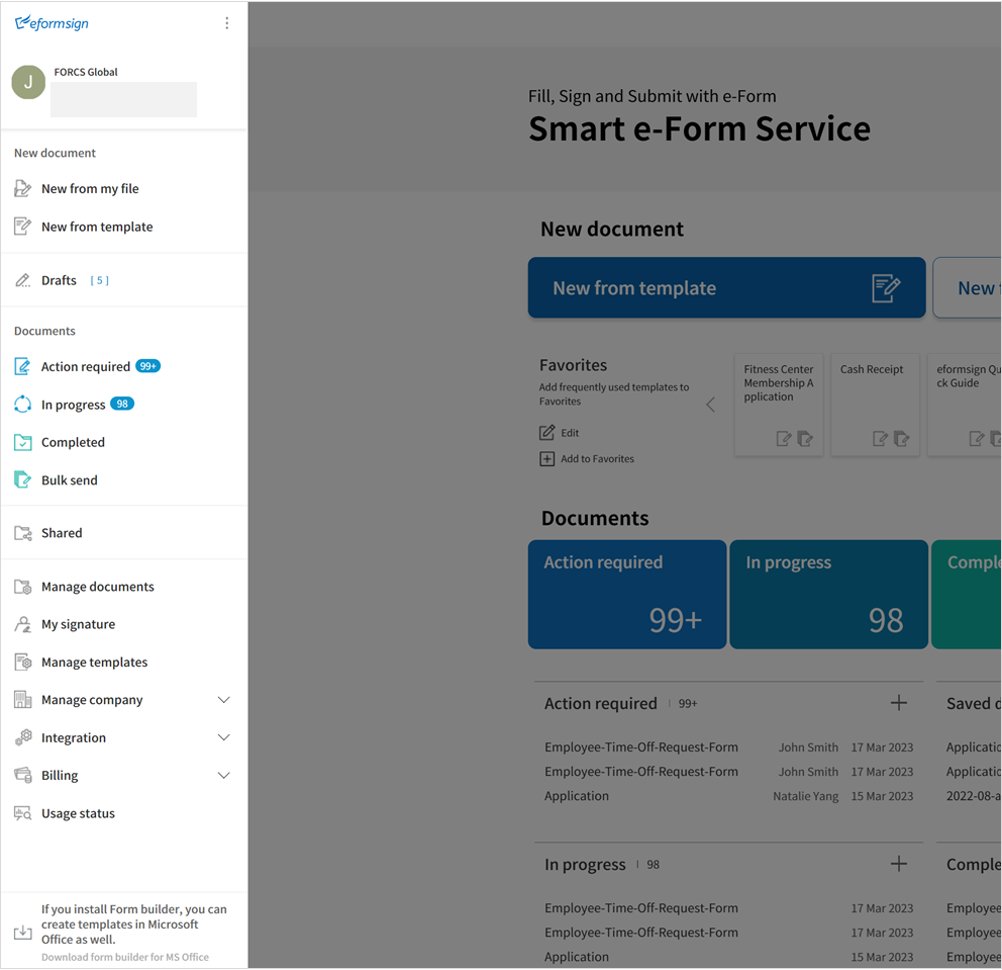Click the FORCS Global company name

click(x=86, y=72)
